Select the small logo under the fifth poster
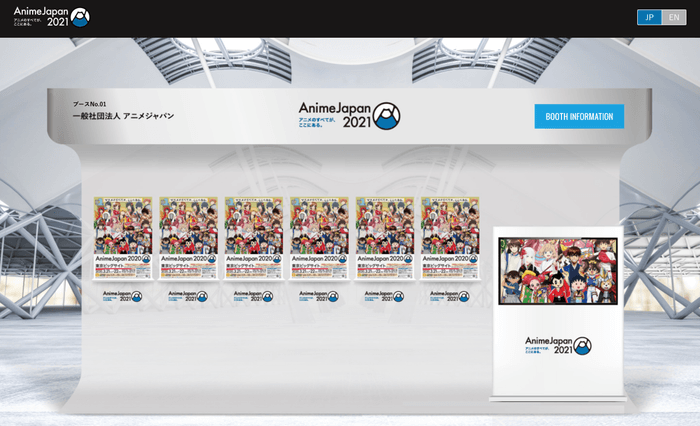 click(385, 296)
